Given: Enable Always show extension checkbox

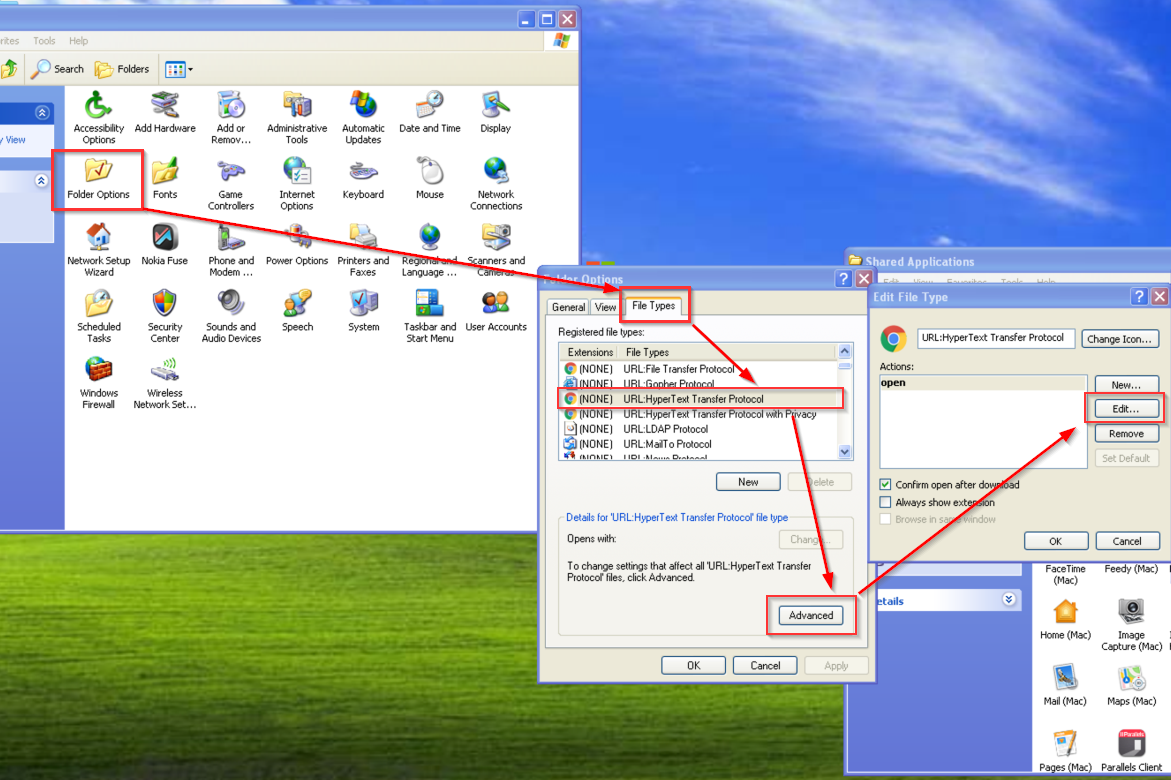Looking at the screenshot, I should point(885,503).
